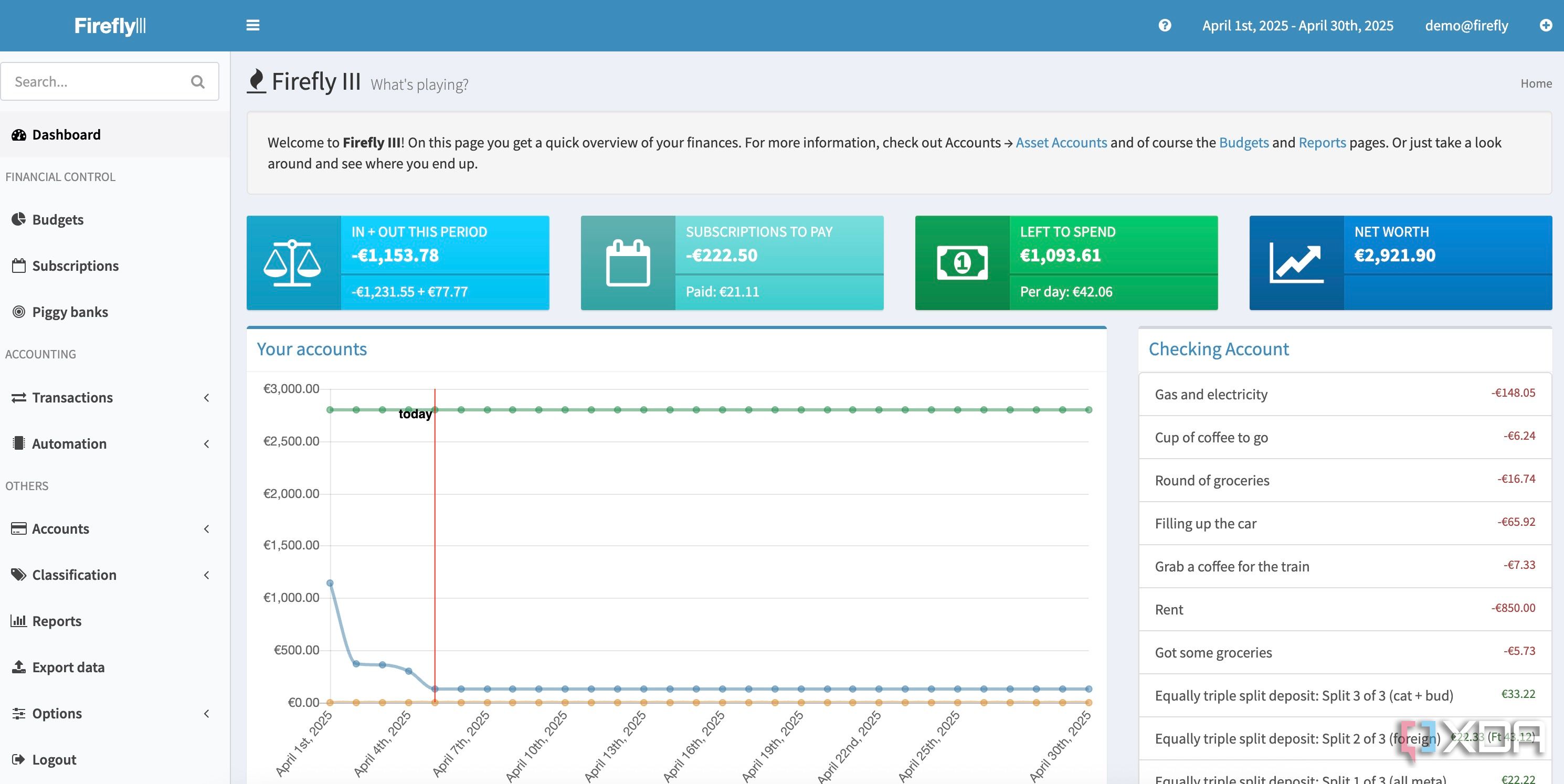Click the money bill icon

[x=963, y=263]
